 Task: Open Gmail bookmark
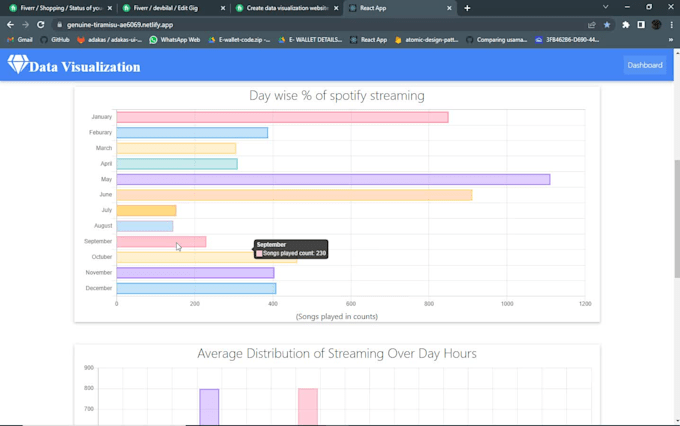coord(20,39)
